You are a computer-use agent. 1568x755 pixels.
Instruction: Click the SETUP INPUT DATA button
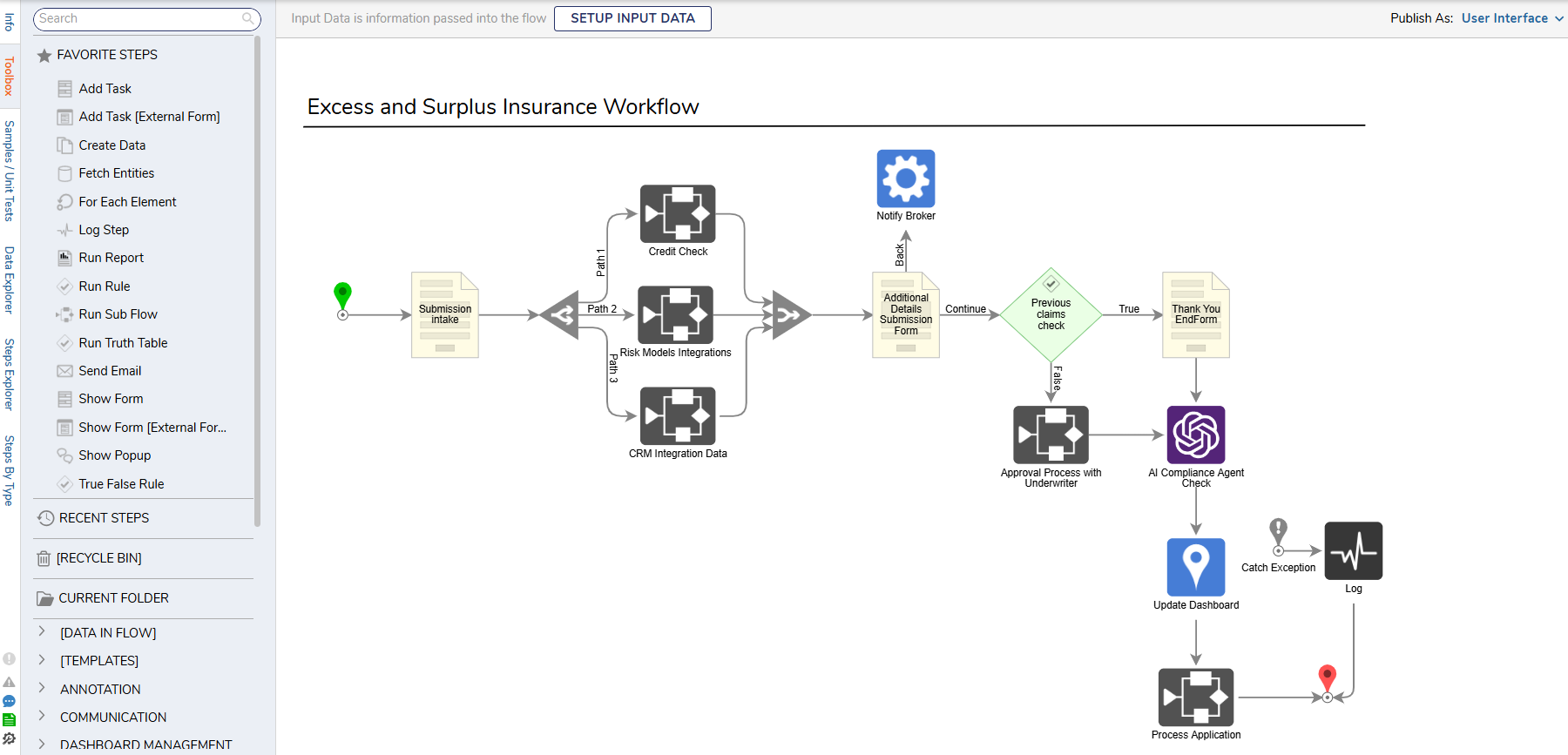(x=632, y=18)
